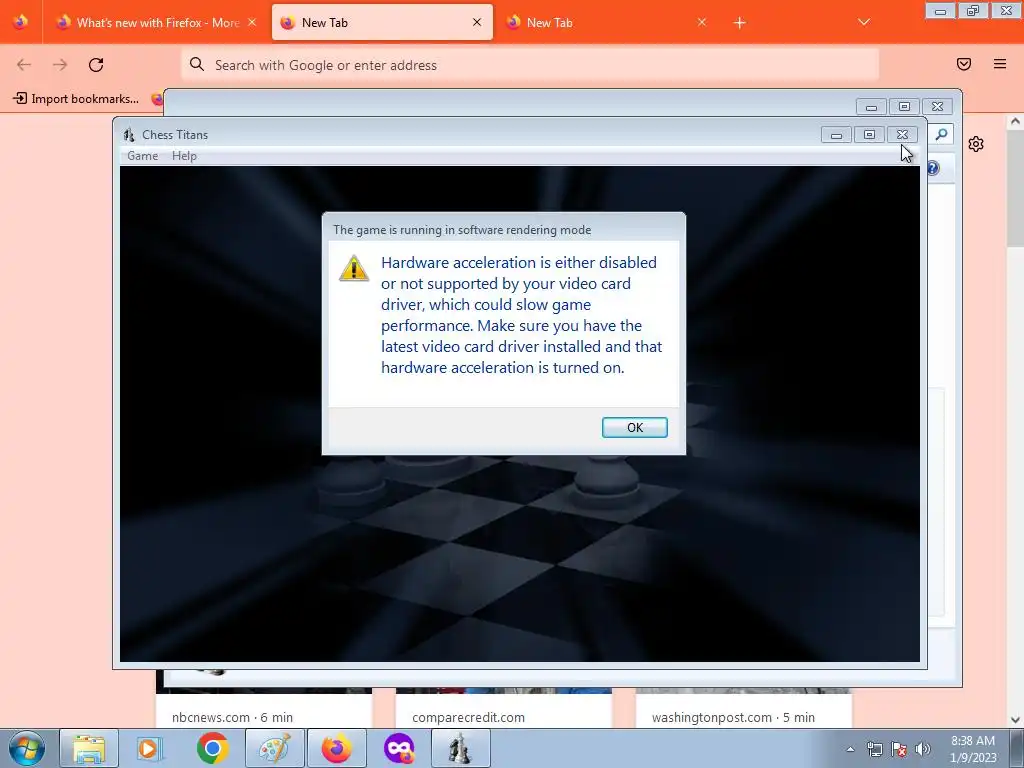Click the network tray icon
This screenshot has width=1024, height=768.
click(x=874, y=749)
